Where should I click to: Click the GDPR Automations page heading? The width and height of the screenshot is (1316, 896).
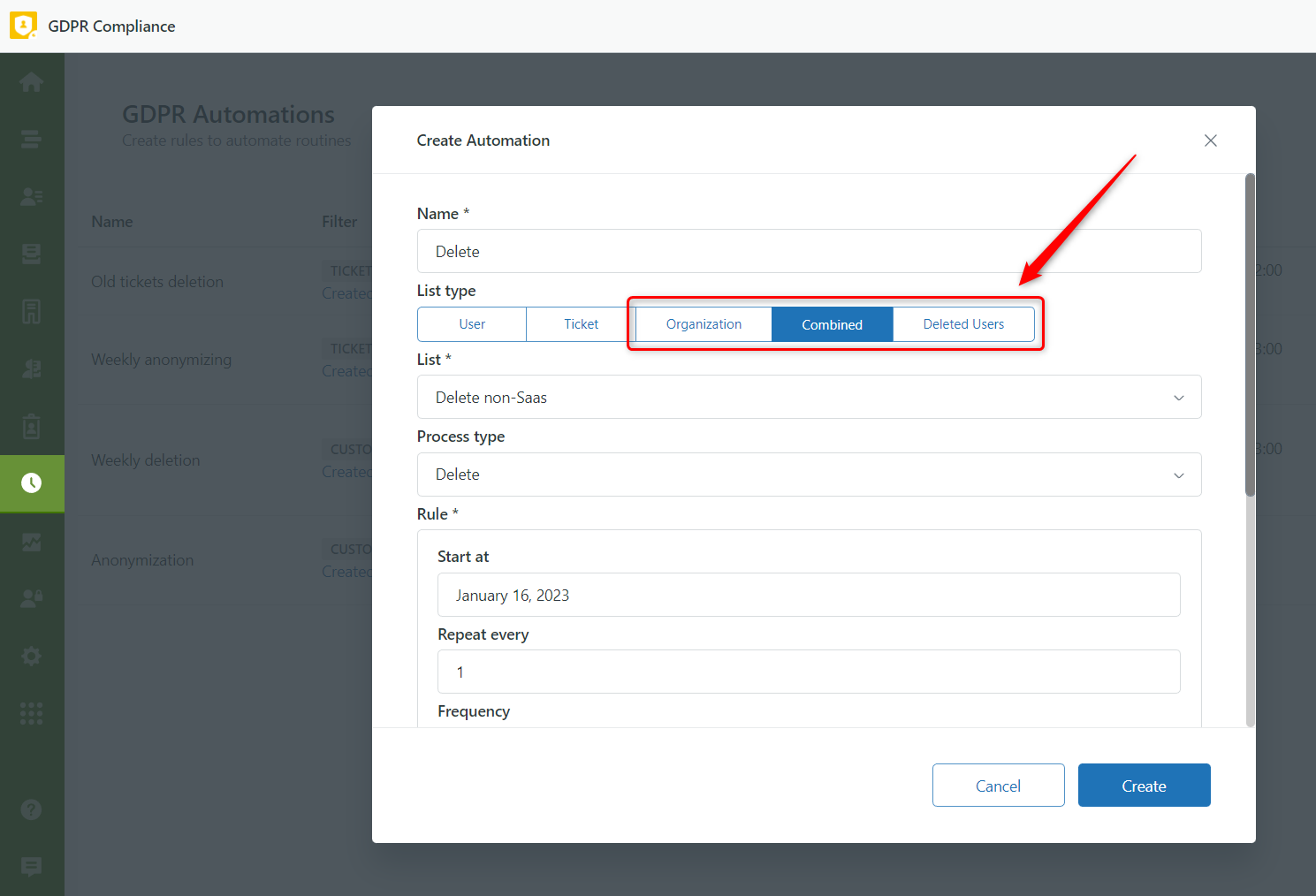(228, 115)
